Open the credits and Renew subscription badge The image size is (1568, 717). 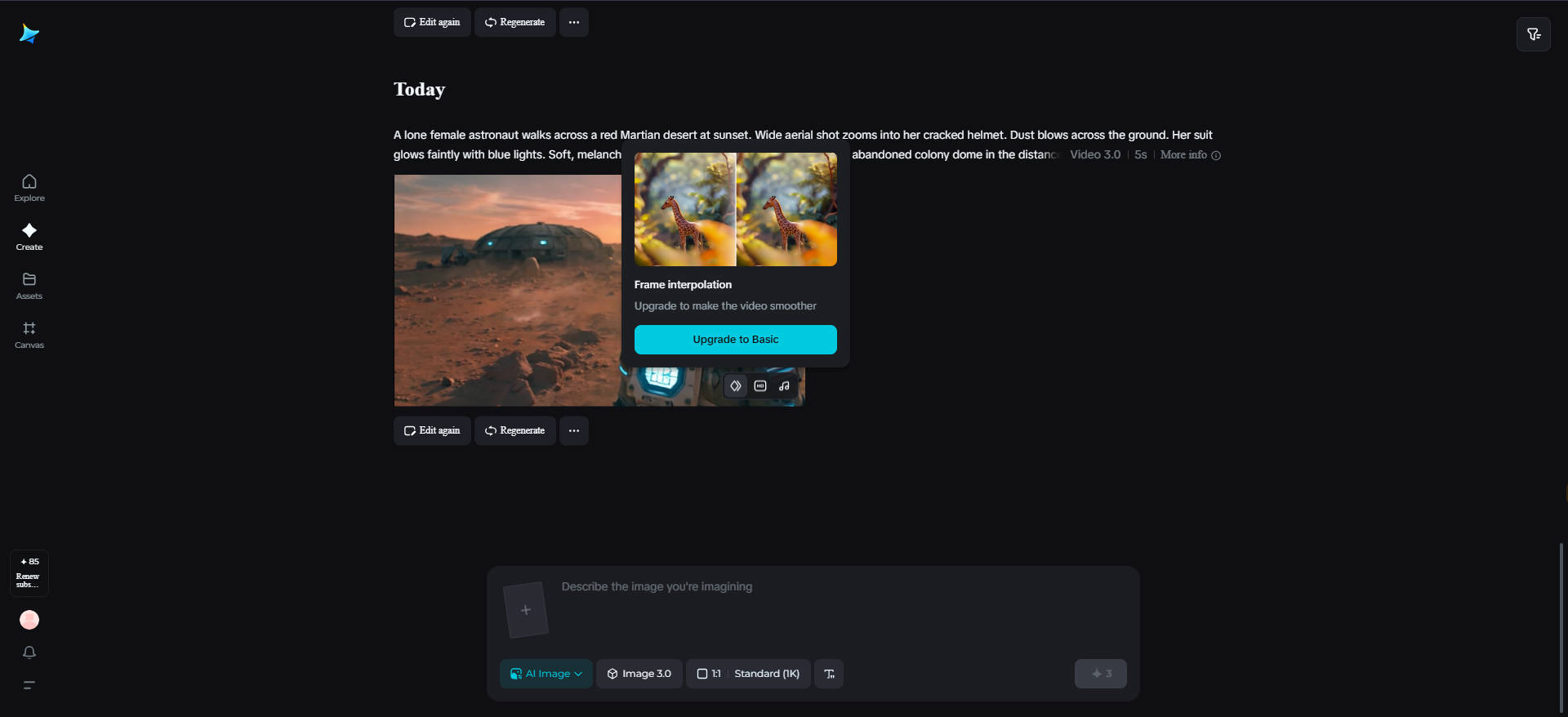click(x=29, y=572)
